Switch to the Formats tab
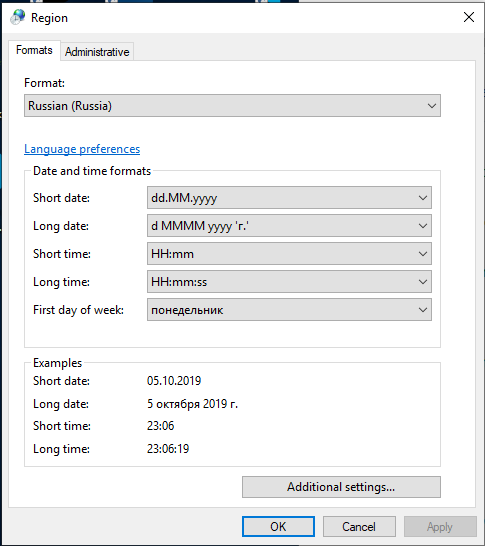This screenshot has width=485, height=546. click(x=34, y=50)
